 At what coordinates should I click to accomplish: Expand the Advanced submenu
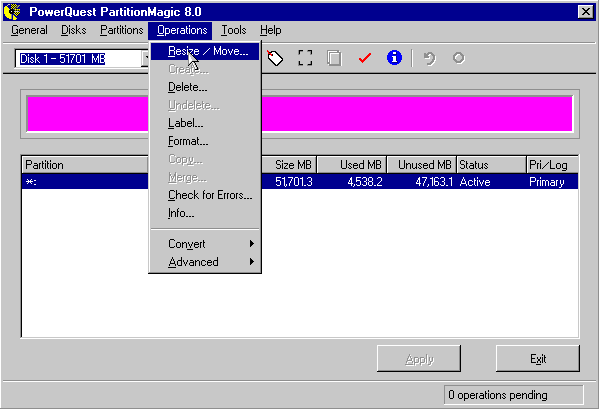pyautogui.click(x=205, y=262)
